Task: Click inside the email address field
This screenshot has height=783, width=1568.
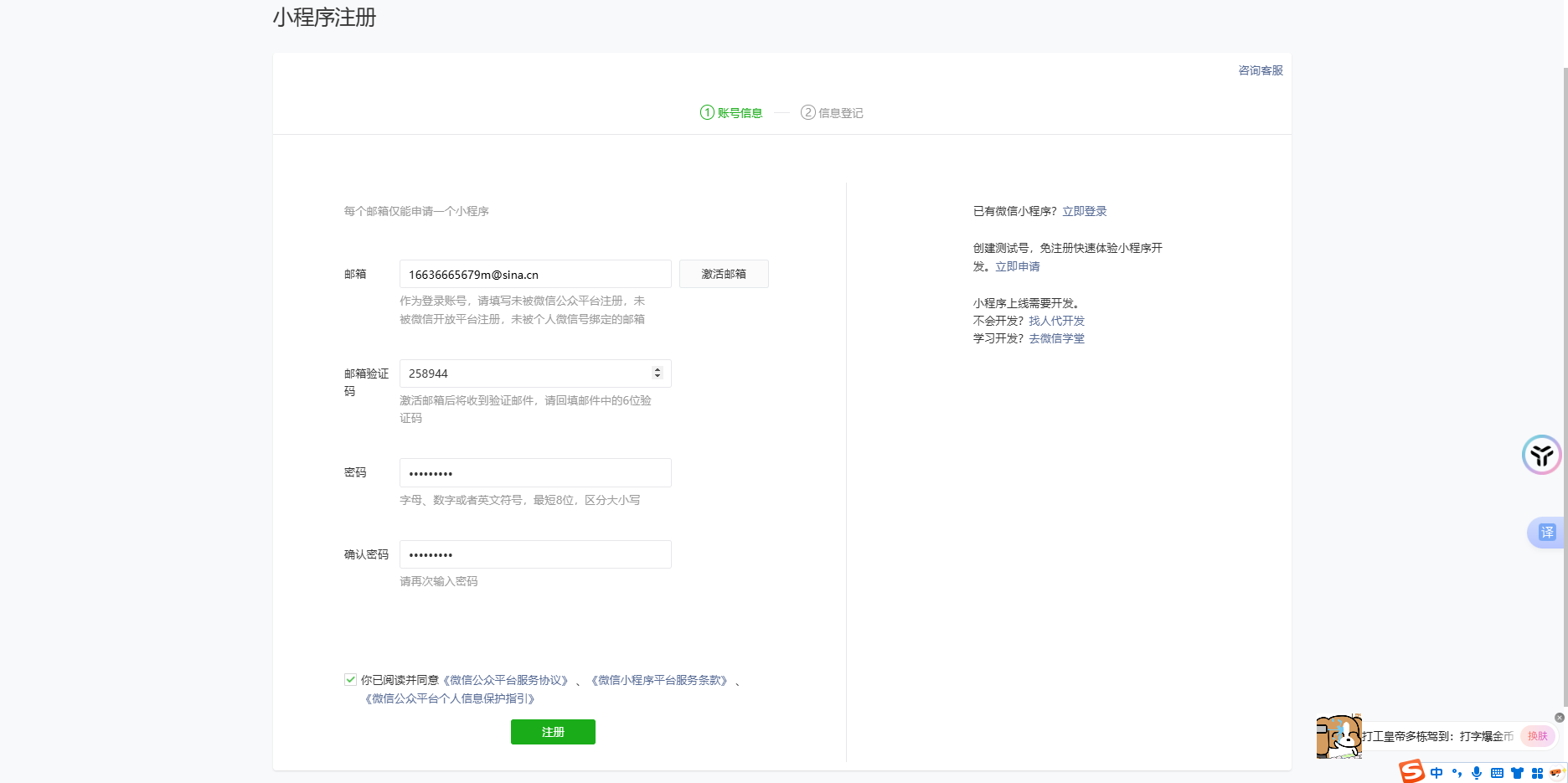Action: 534,273
